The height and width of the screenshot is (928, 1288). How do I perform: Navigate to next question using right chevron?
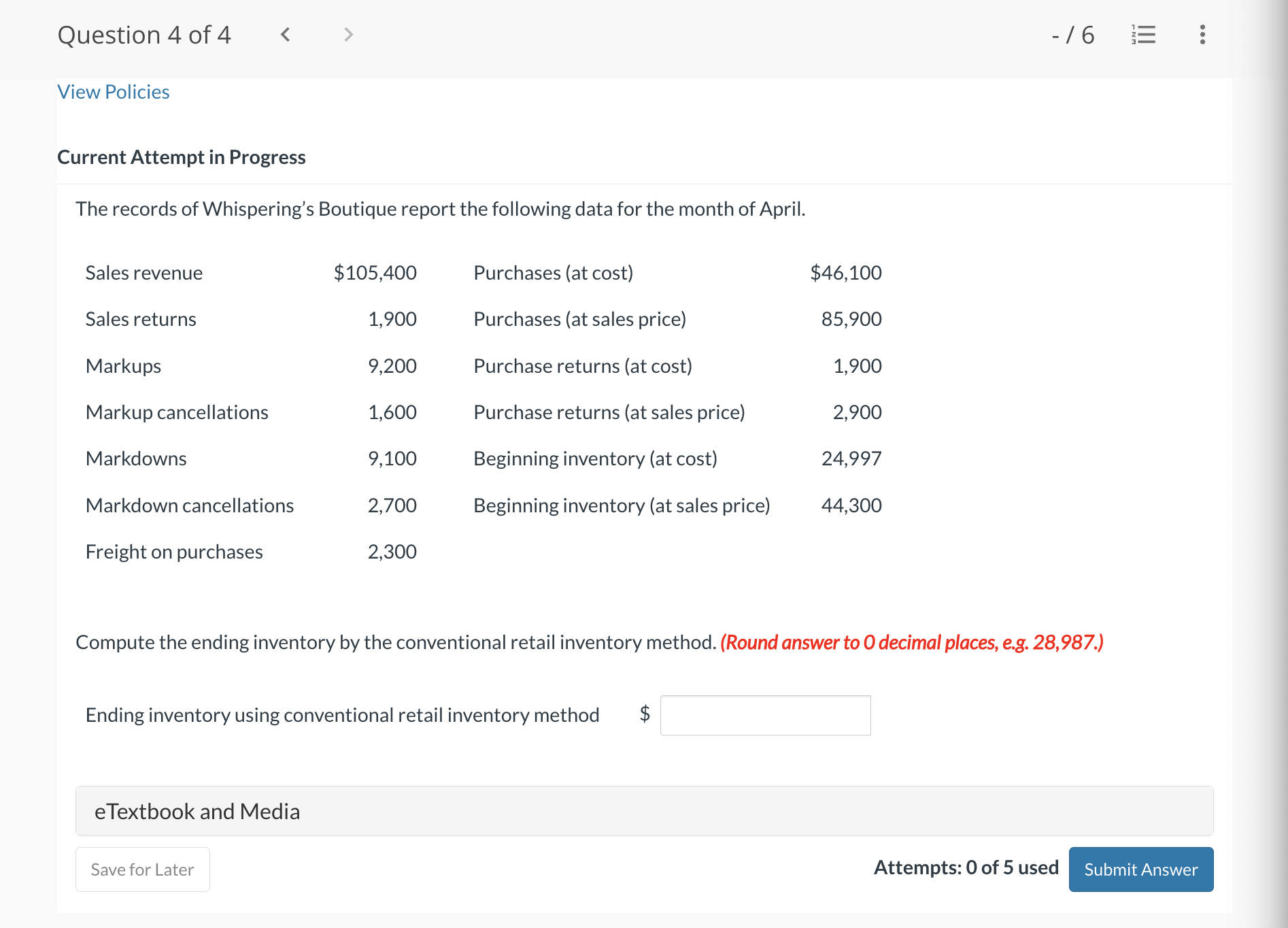point(348,35)
